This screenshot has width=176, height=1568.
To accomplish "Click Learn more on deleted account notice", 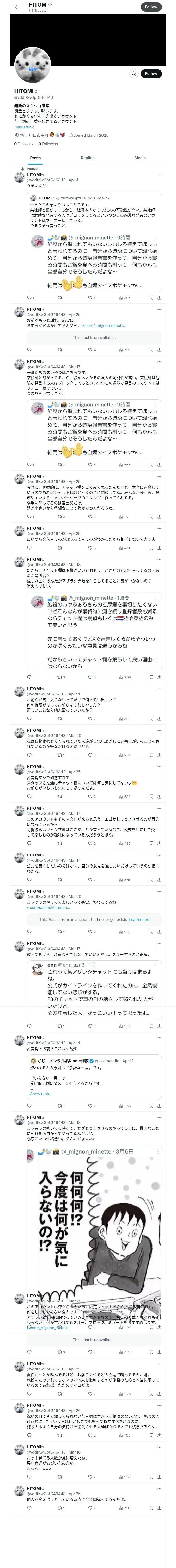I will (139, 920).
